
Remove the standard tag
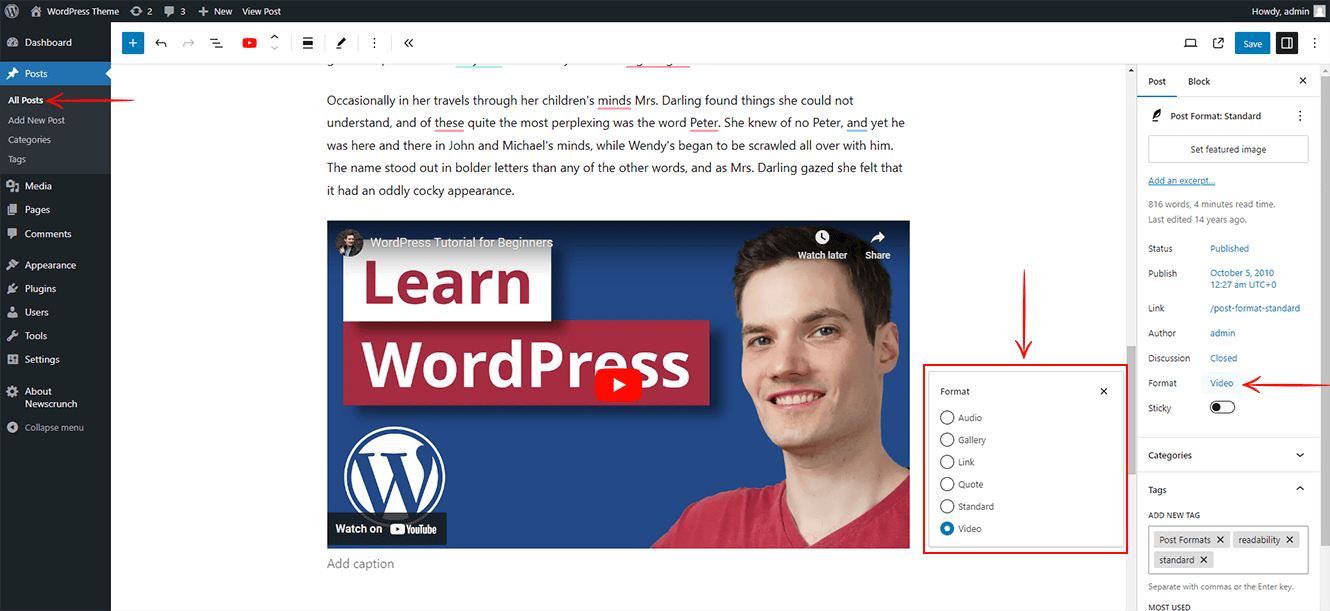click(x=1204, y=560)
